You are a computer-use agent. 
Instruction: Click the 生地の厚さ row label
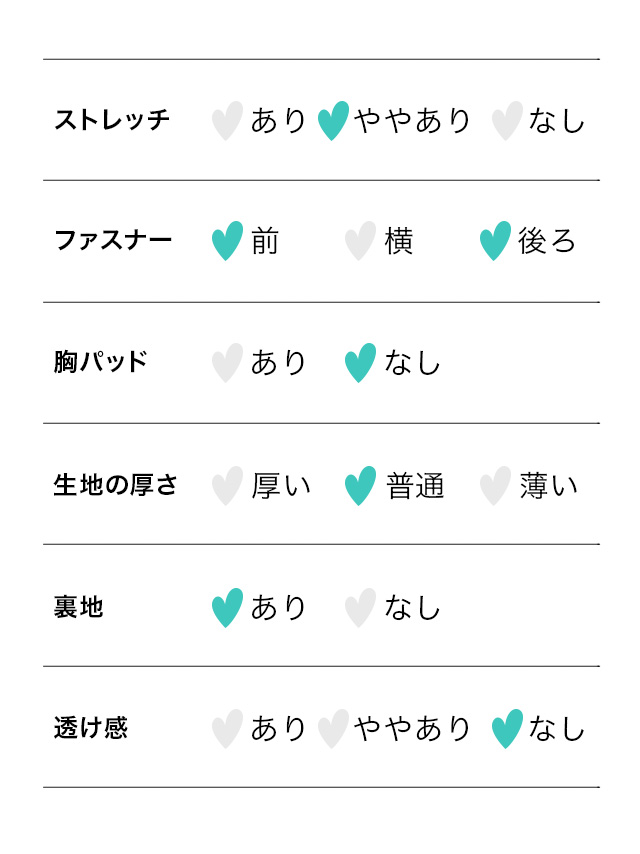click(115, 486)
